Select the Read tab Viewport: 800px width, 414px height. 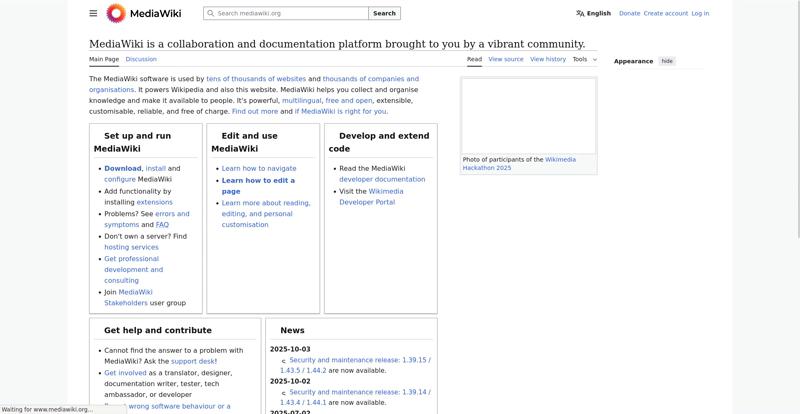[x=474, y=59]
